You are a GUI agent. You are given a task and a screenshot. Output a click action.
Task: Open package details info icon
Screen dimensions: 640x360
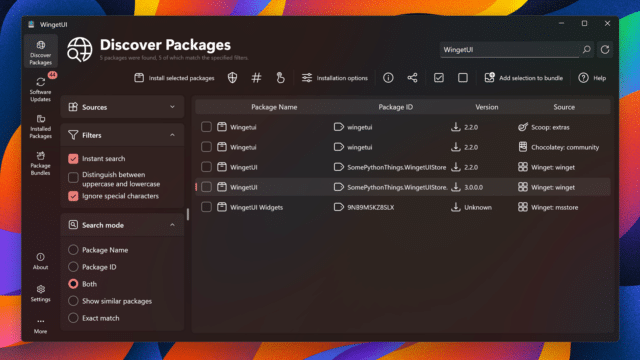388,78
